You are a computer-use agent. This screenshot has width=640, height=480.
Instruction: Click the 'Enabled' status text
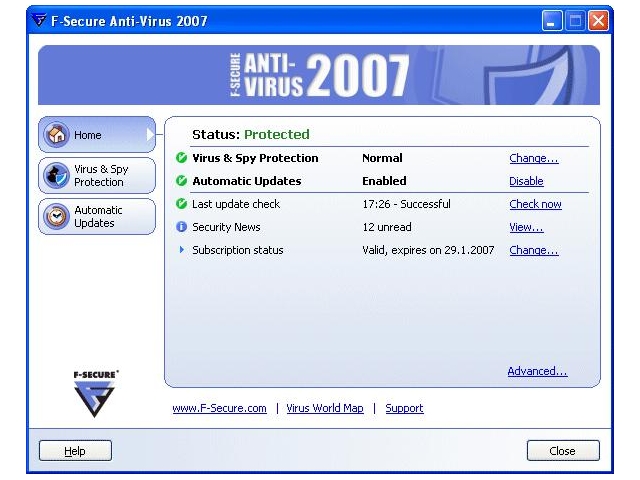384,181
